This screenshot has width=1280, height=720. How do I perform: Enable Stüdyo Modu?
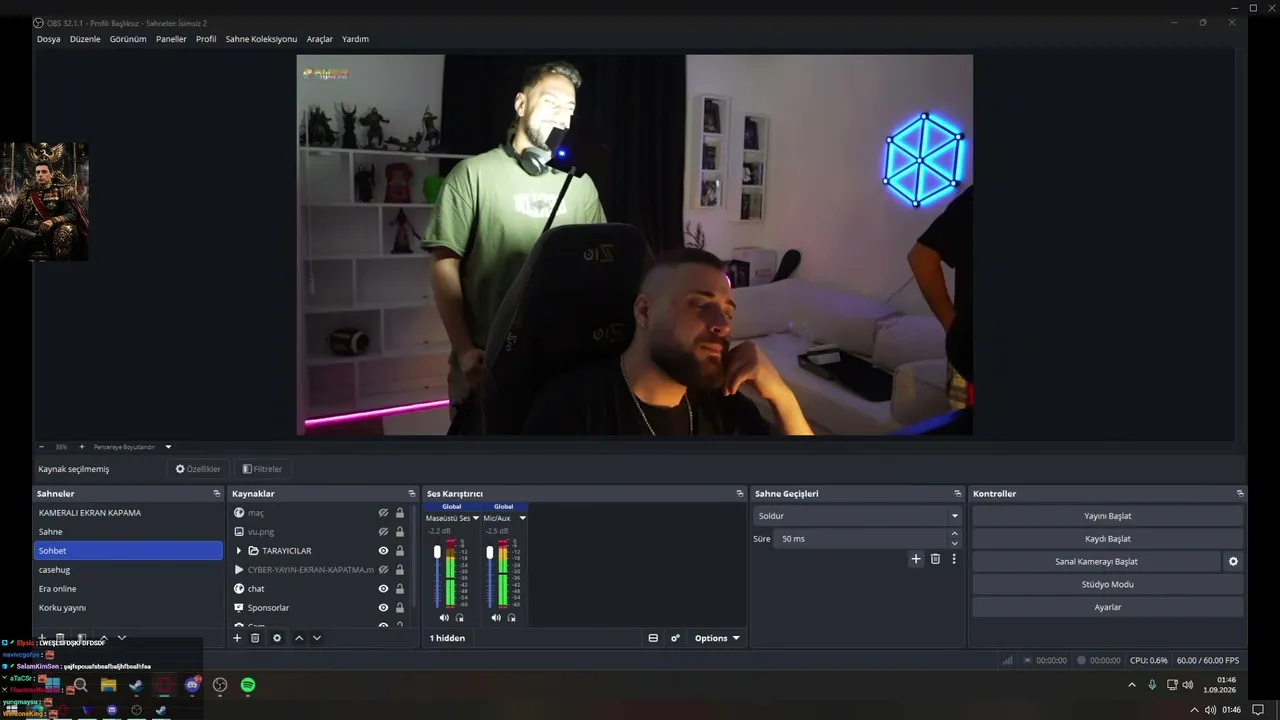pyautogui.click(x=1108, y=584)
